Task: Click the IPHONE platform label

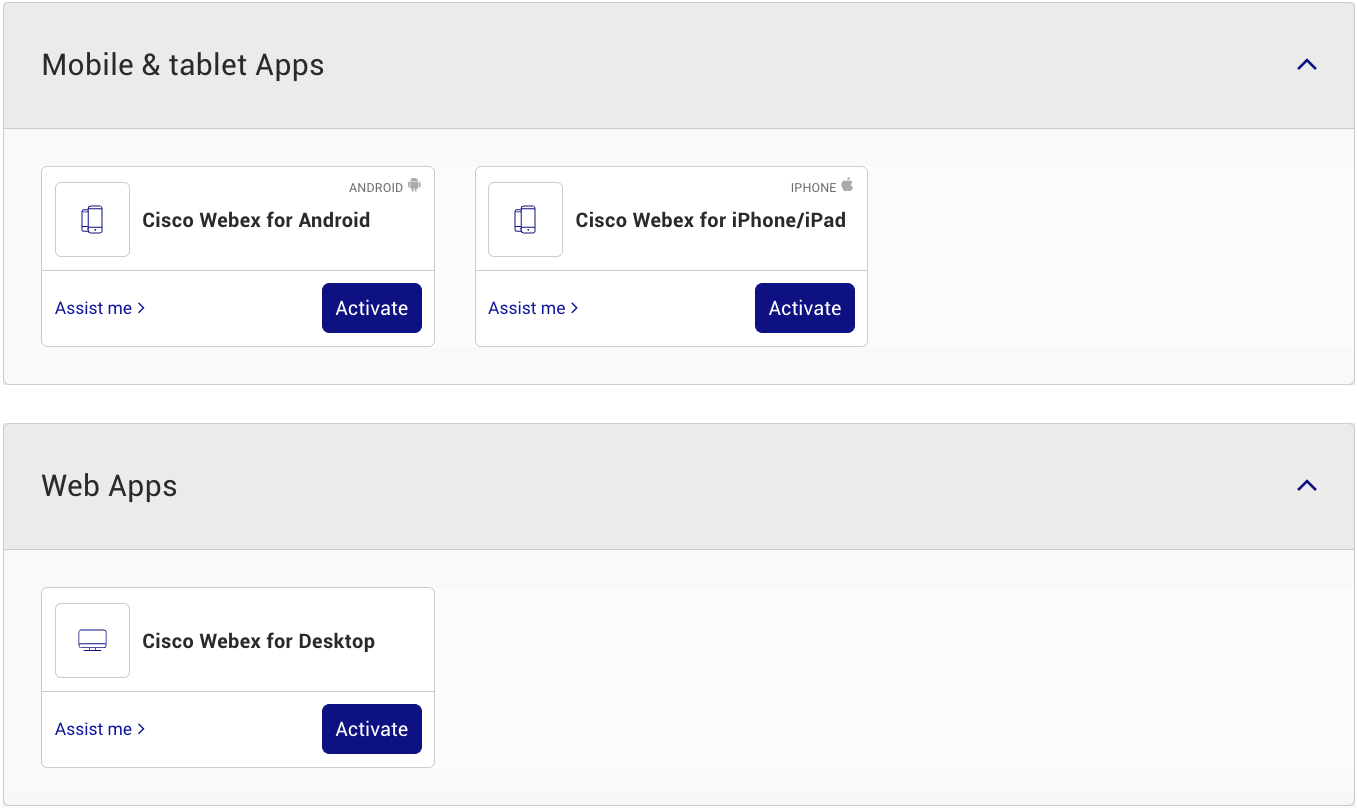Action: pos(813,188)
